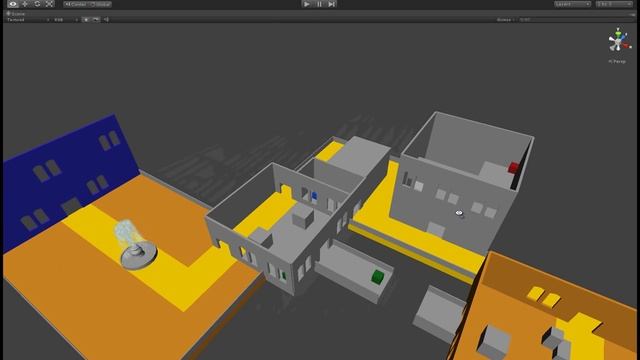Select the Rotate transform tool
This screenshot has height=360, width=640.
pyautogui.click(x=37, y=4)
